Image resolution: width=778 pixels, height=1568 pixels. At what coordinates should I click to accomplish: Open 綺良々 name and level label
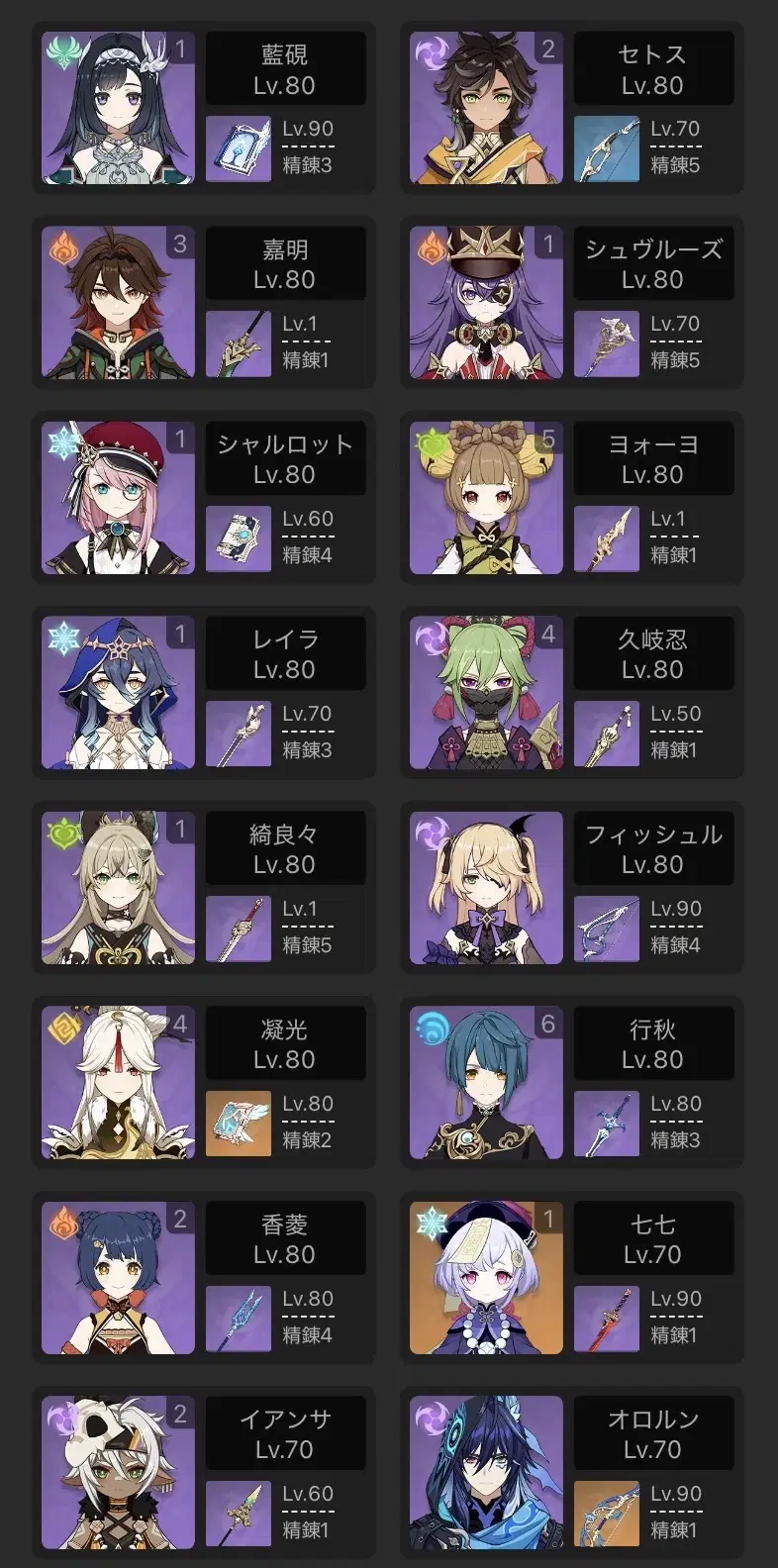[x=285, y=848]
